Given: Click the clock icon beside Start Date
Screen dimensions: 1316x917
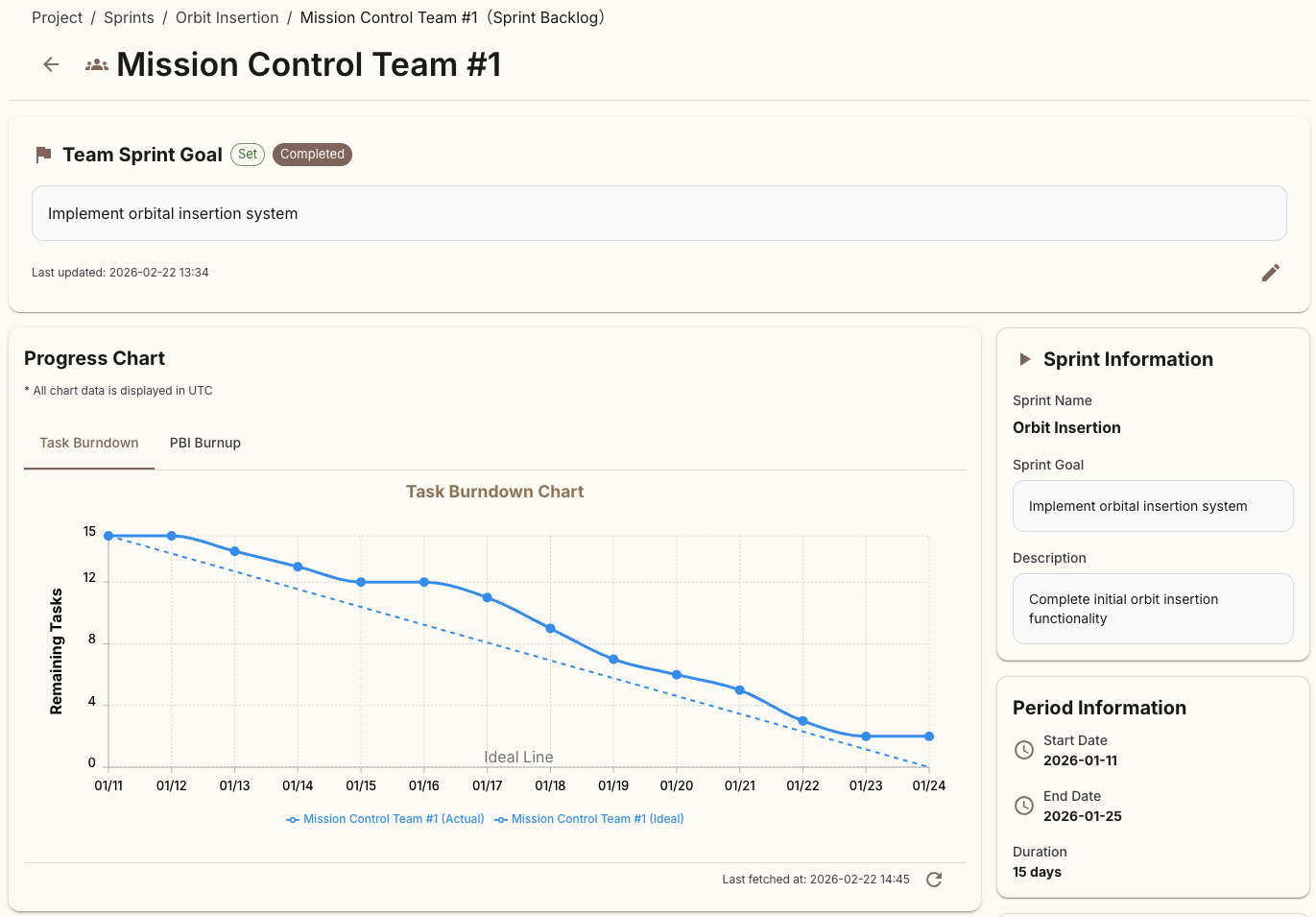Looking at the screenshot, I should pos(1023,750).
